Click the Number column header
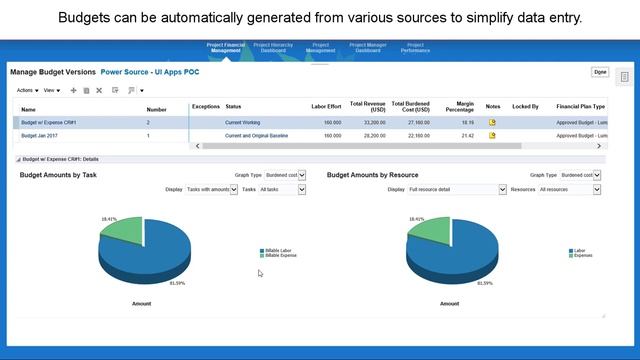640x360 pixels. 156,109
